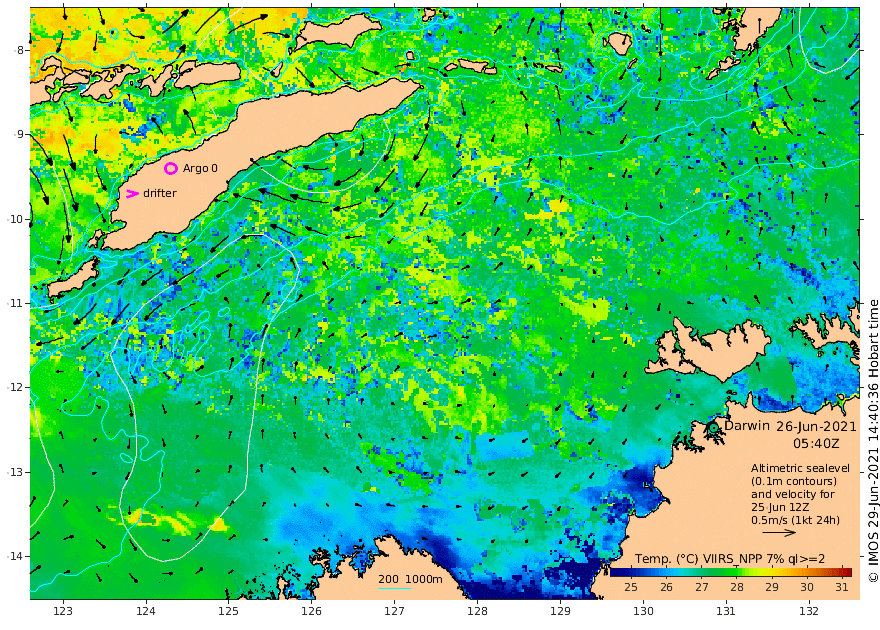Click the "Darwin" city label
This screenshot has height=630, width=880.
pos(747,425)
